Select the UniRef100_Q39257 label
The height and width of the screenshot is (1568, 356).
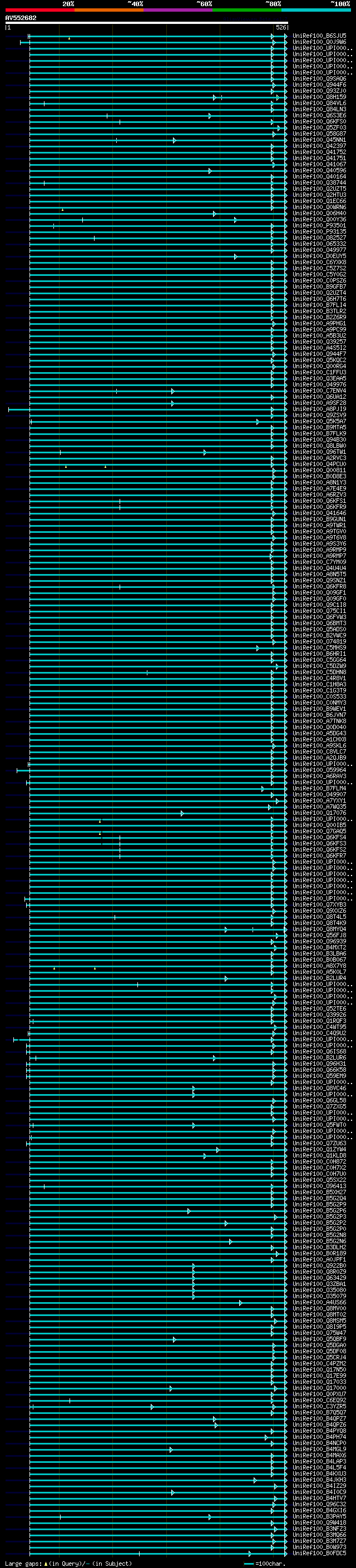319,342
